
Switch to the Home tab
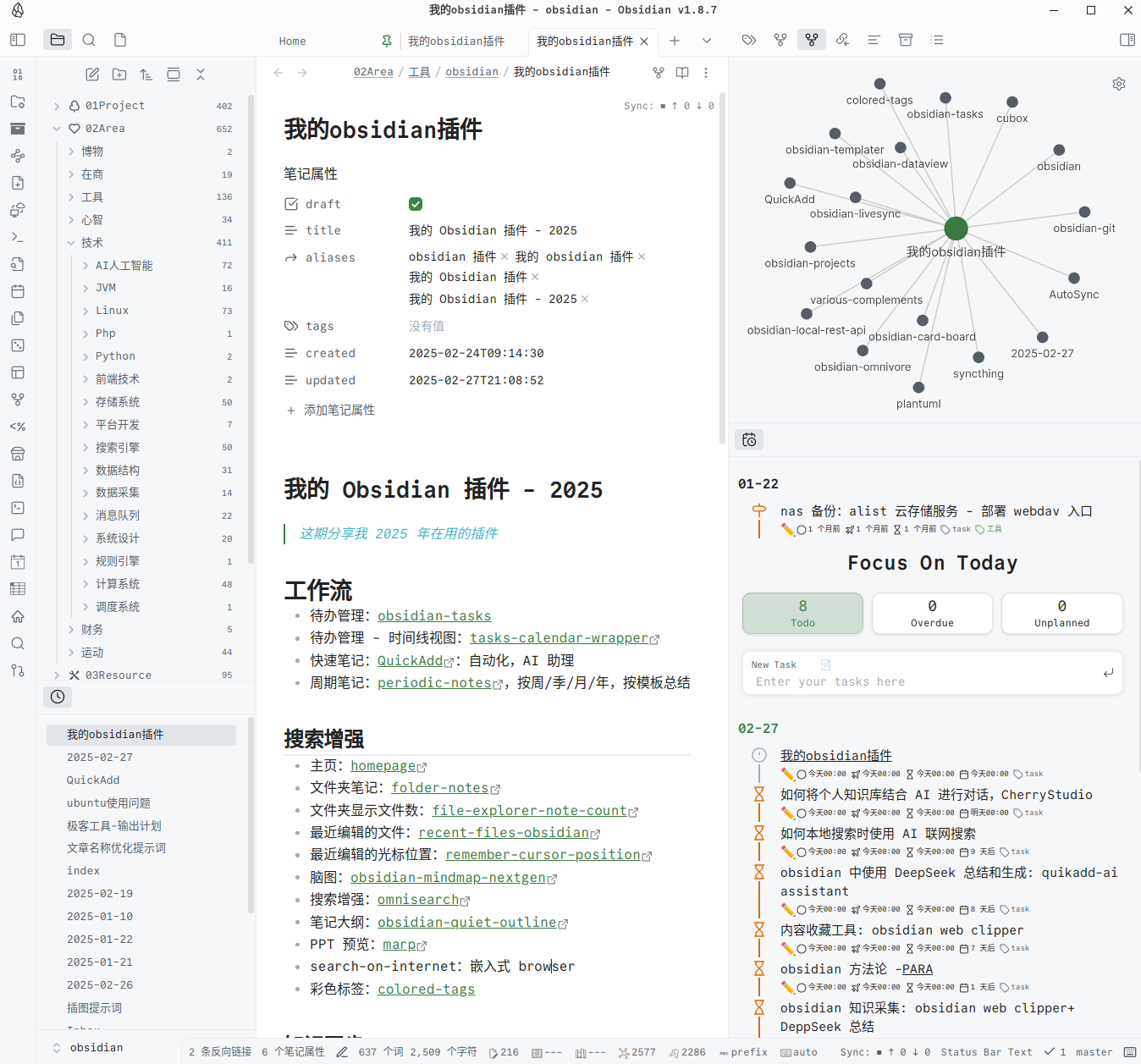[x=293, y=41]
